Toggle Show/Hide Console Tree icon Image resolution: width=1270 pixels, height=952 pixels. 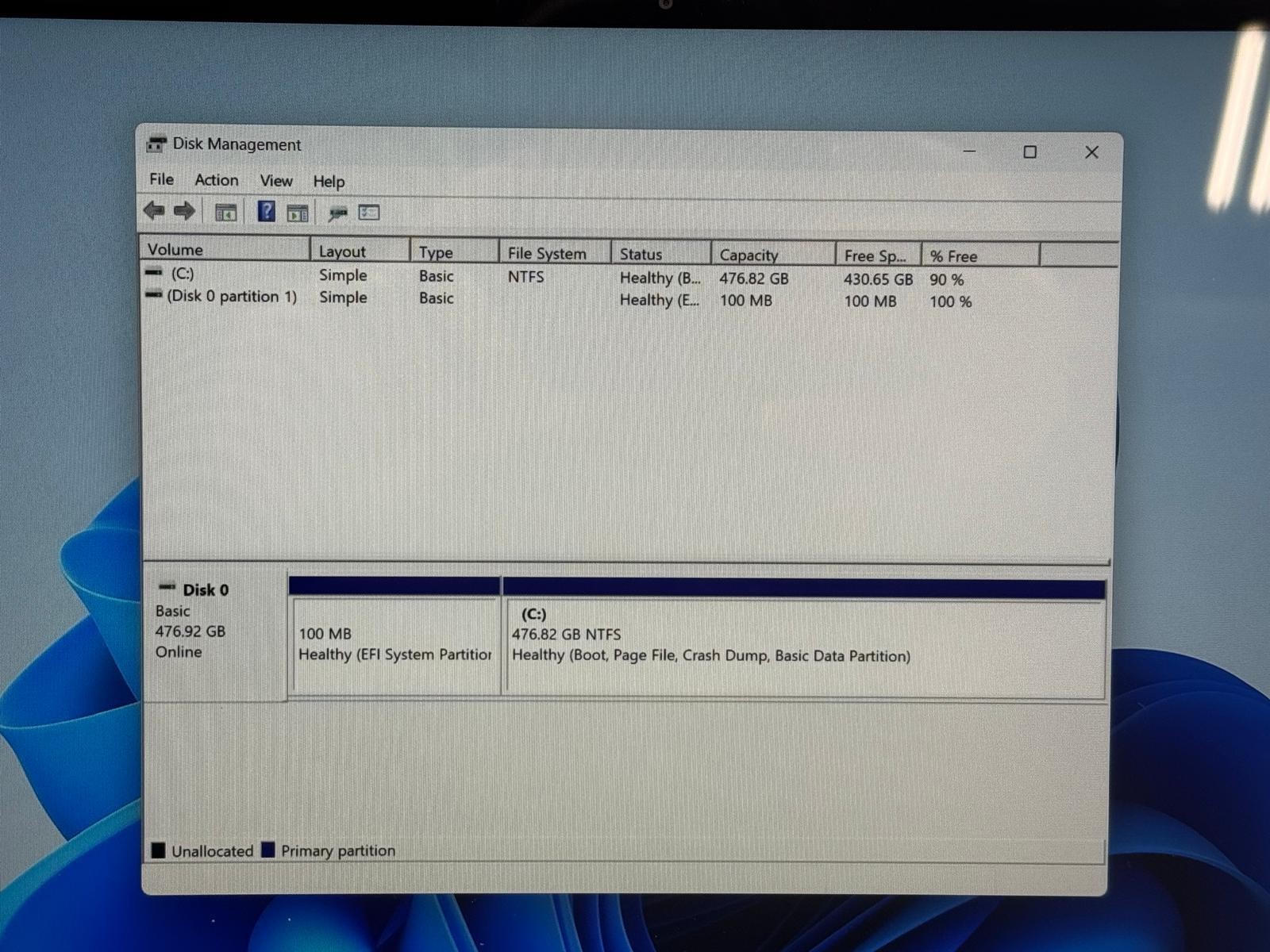pos(226,213)
